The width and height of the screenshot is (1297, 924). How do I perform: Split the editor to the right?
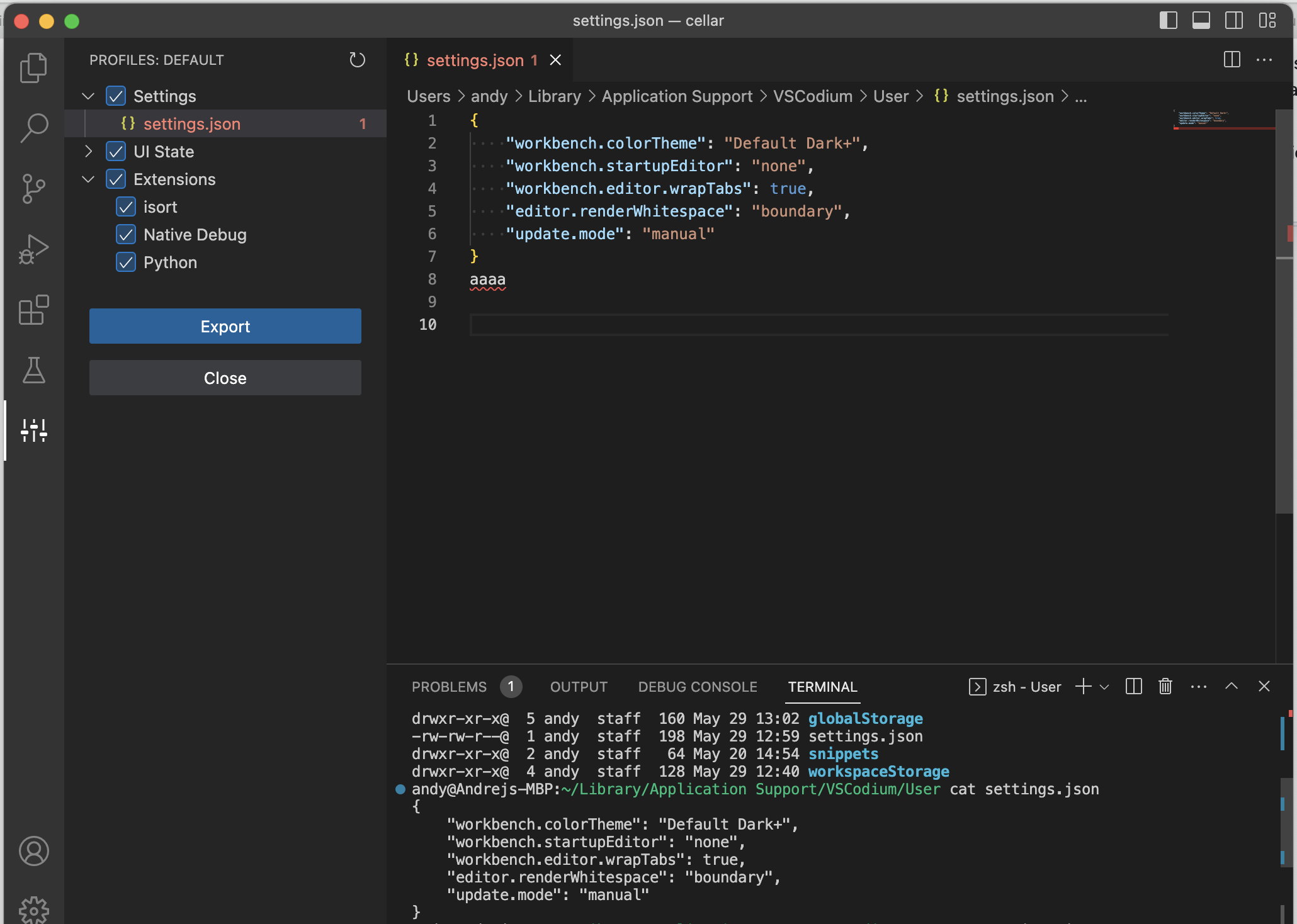click(x=1231, y=60)
